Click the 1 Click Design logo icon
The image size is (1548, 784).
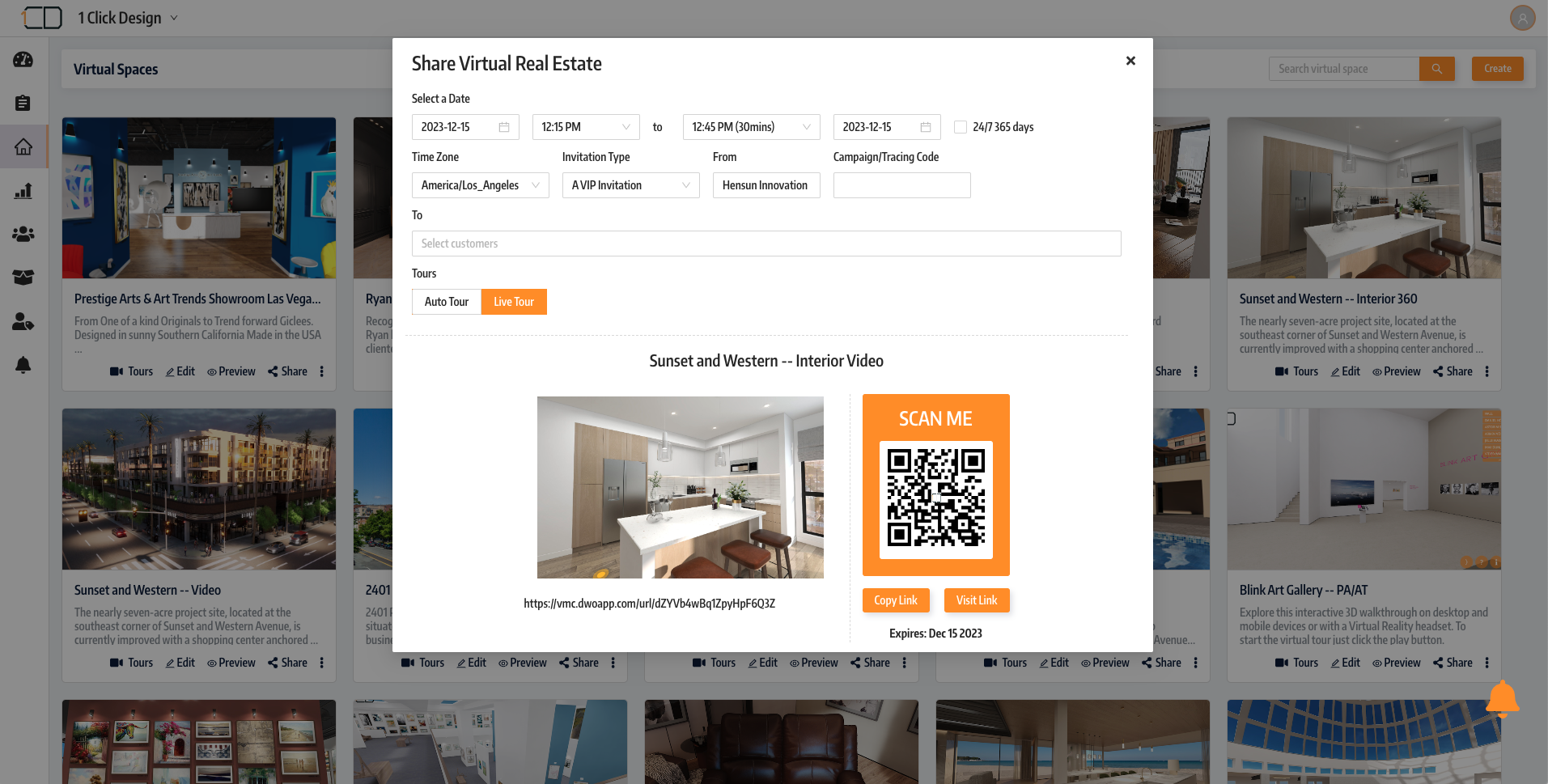tap(42, 18)
